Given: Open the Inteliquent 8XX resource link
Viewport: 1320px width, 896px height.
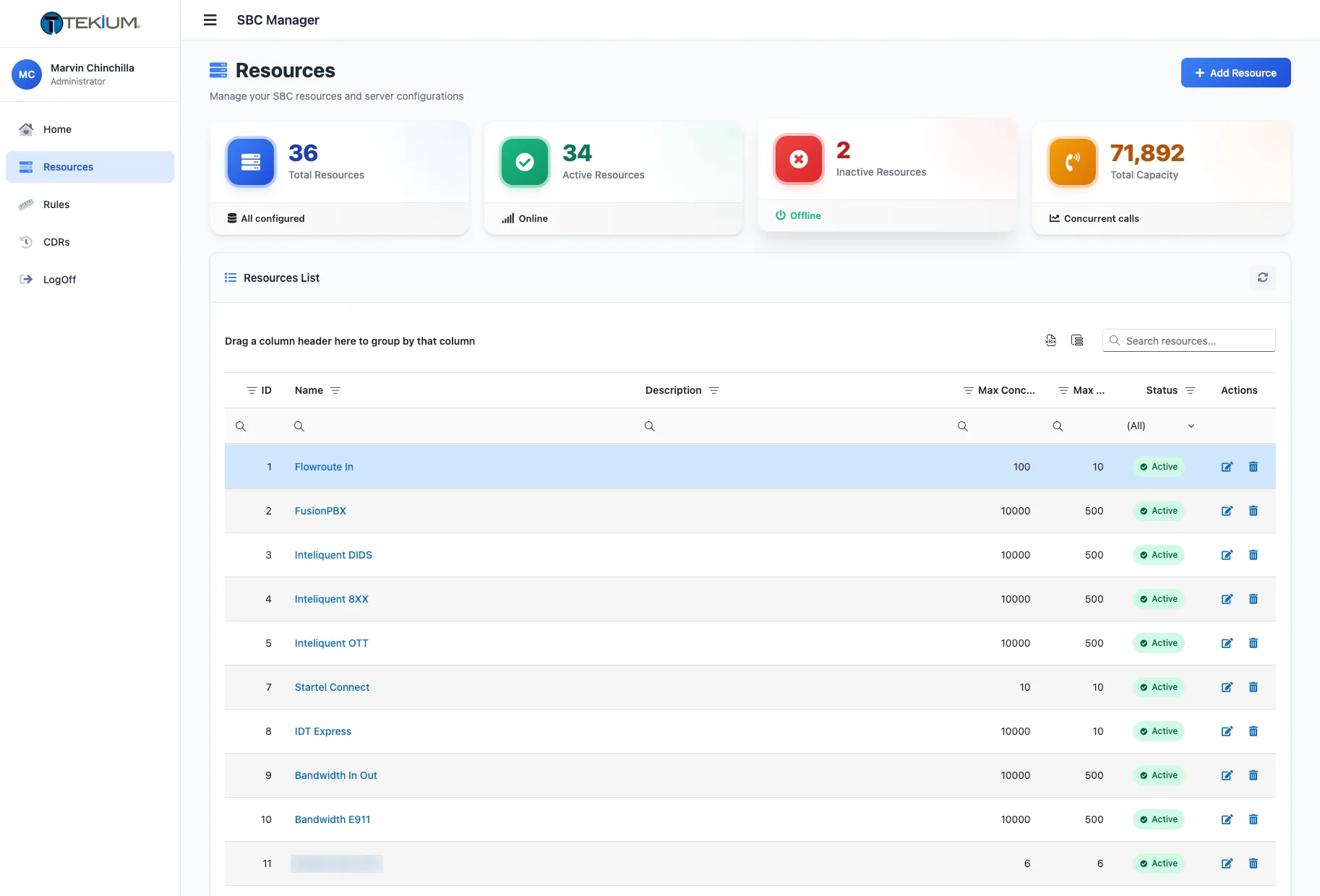Looking at the screenshot, I should (332, 599).
